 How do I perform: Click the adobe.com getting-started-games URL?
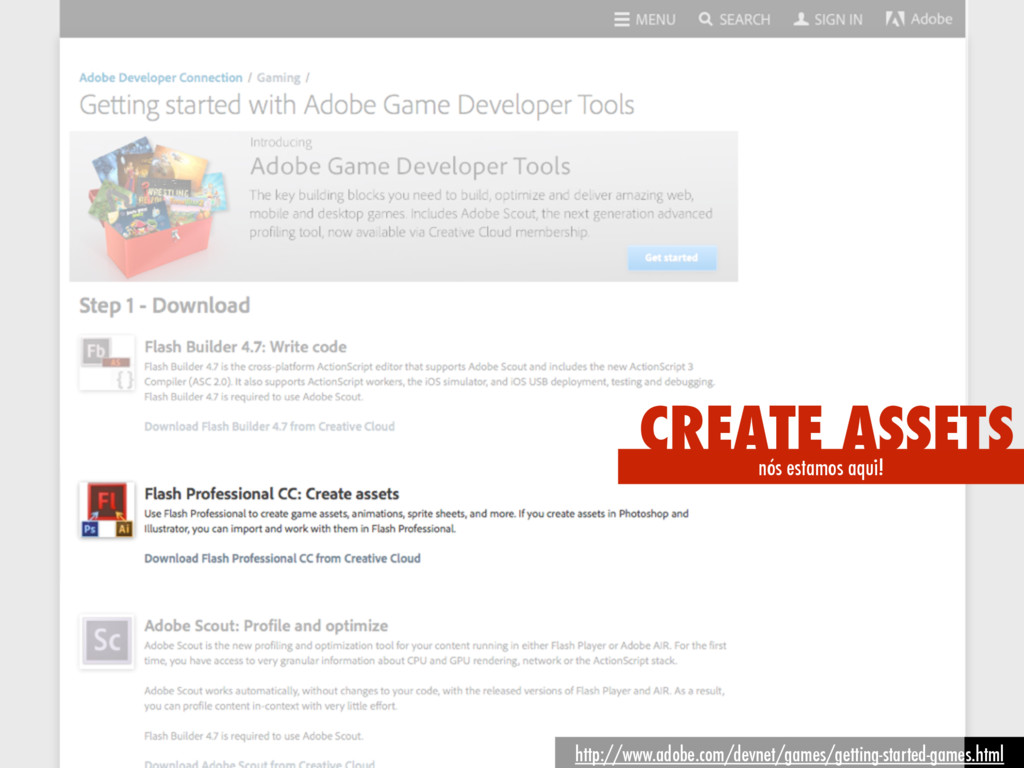click(x=789, y=754)
